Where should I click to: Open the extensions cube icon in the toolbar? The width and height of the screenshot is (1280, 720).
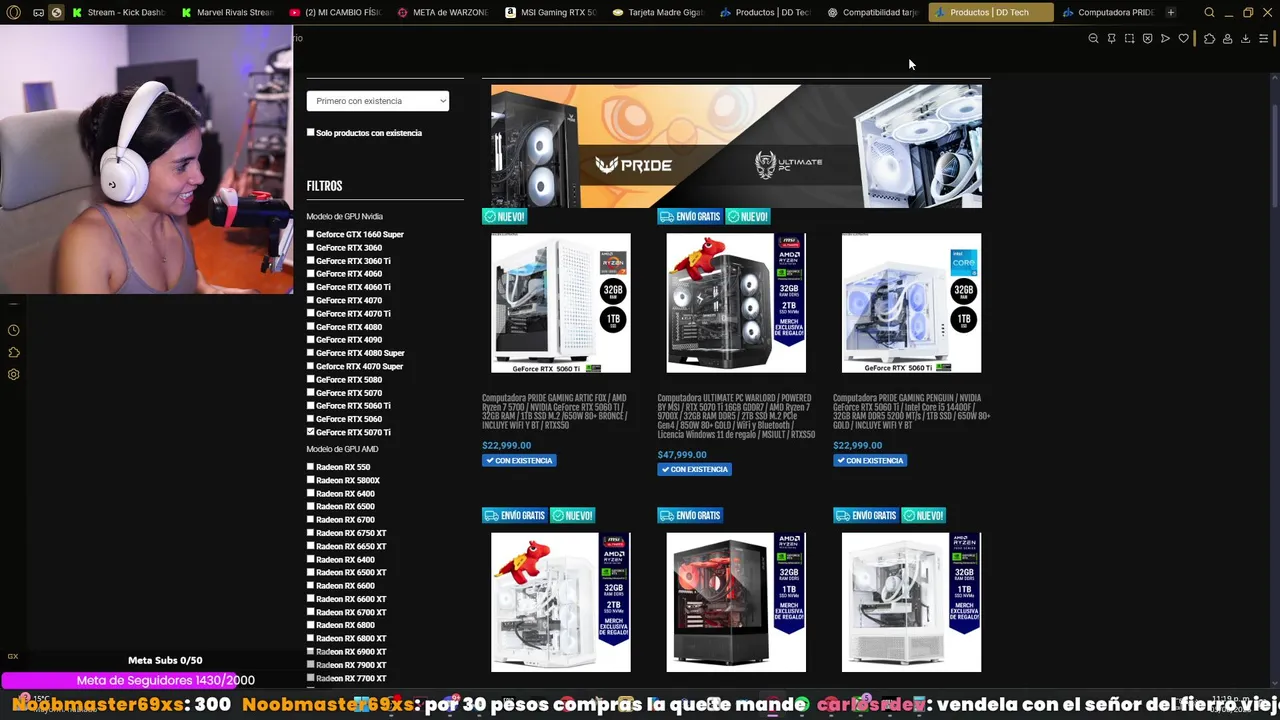(x=1209, y=38)
